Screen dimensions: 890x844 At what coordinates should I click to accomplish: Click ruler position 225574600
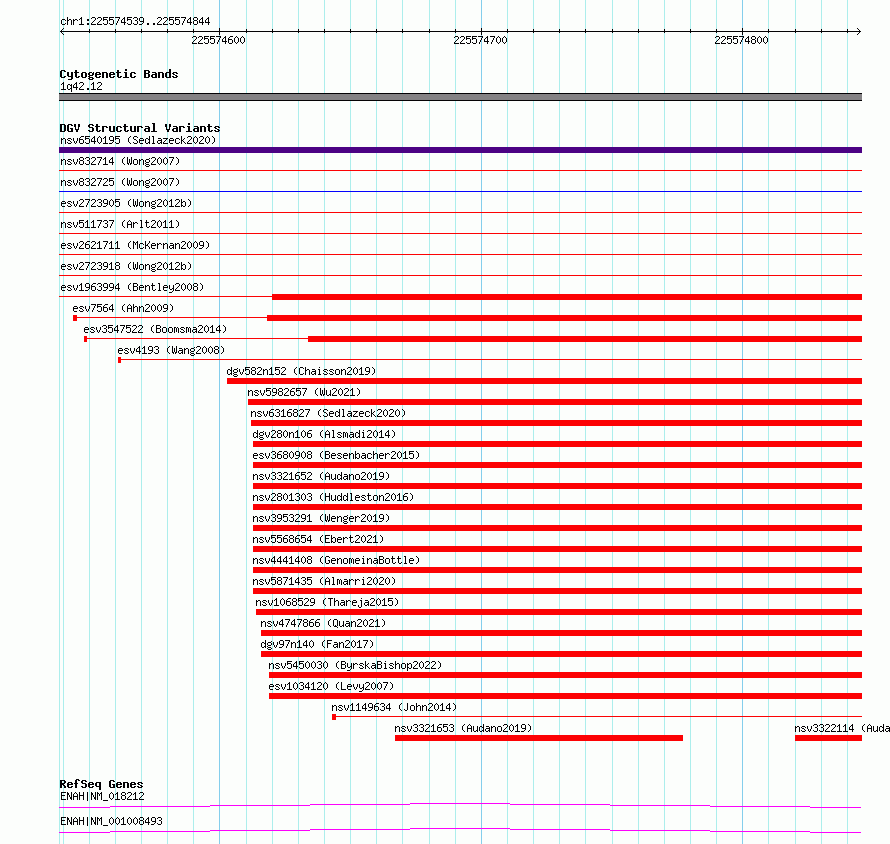(x=219, y=40)
